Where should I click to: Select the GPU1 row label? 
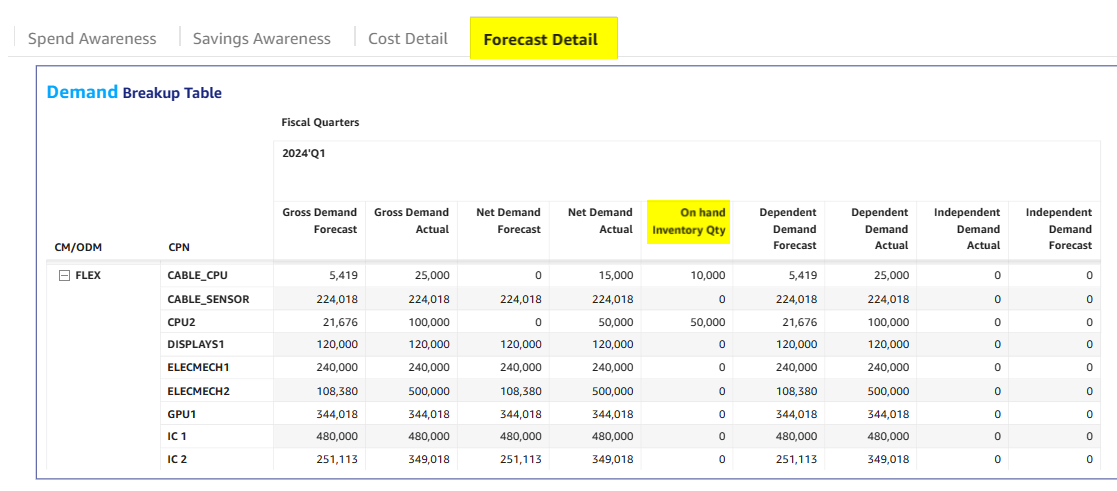(x=182, y=414)
